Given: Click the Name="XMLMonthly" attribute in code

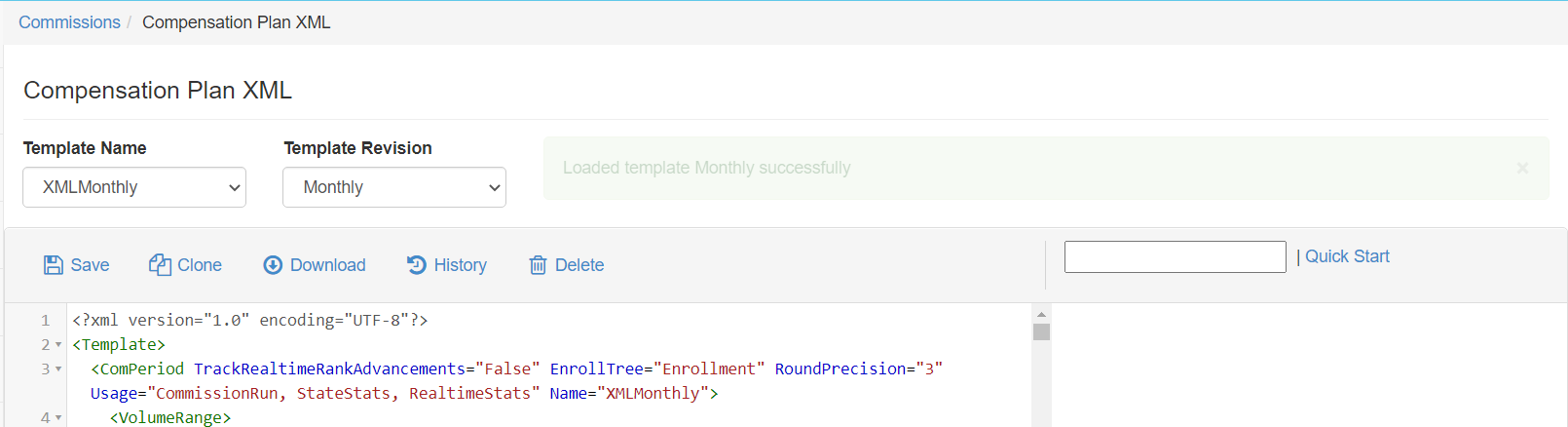Looking at the screenshot, I should (x=633, y=394).
